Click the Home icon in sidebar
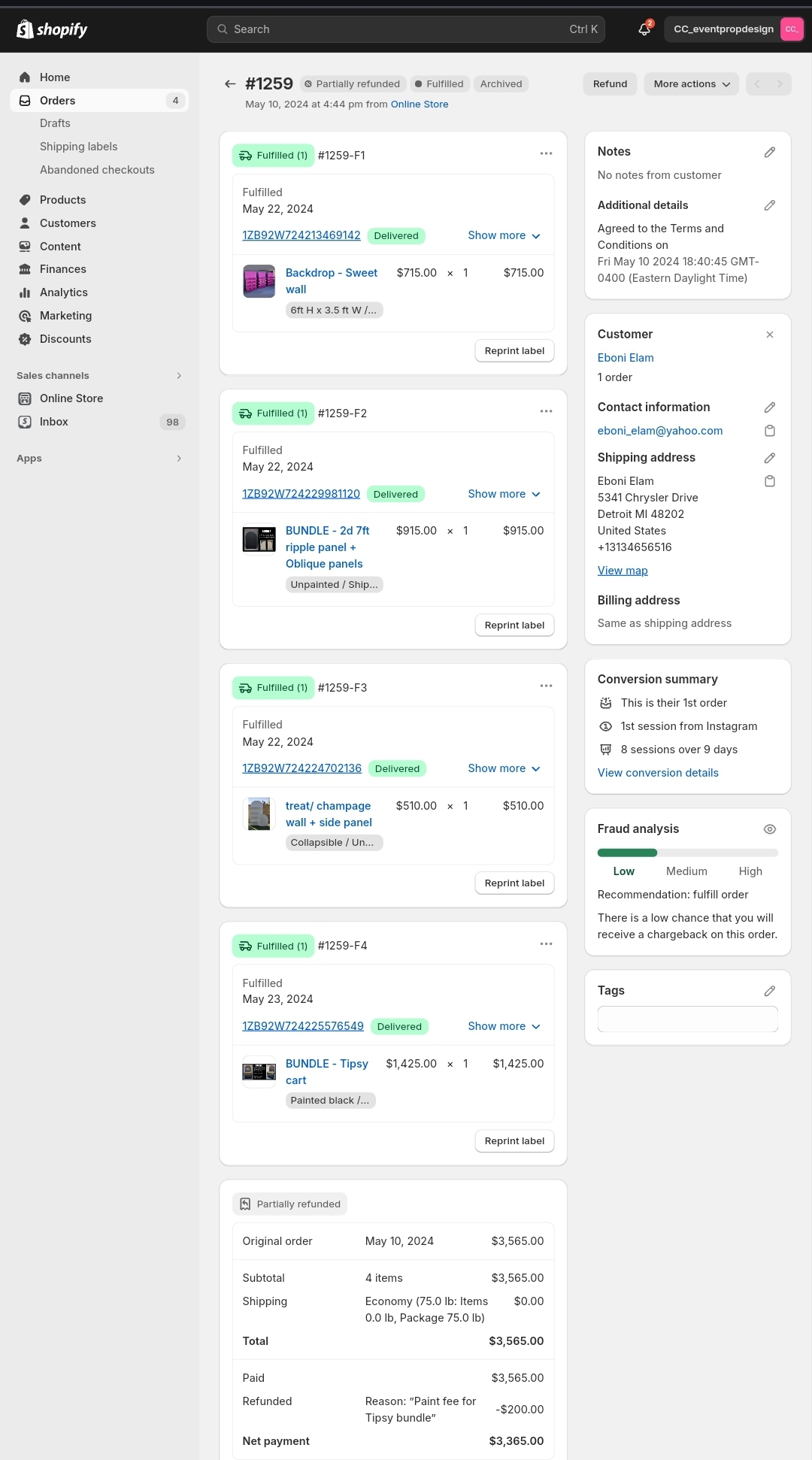 (25, 77)
